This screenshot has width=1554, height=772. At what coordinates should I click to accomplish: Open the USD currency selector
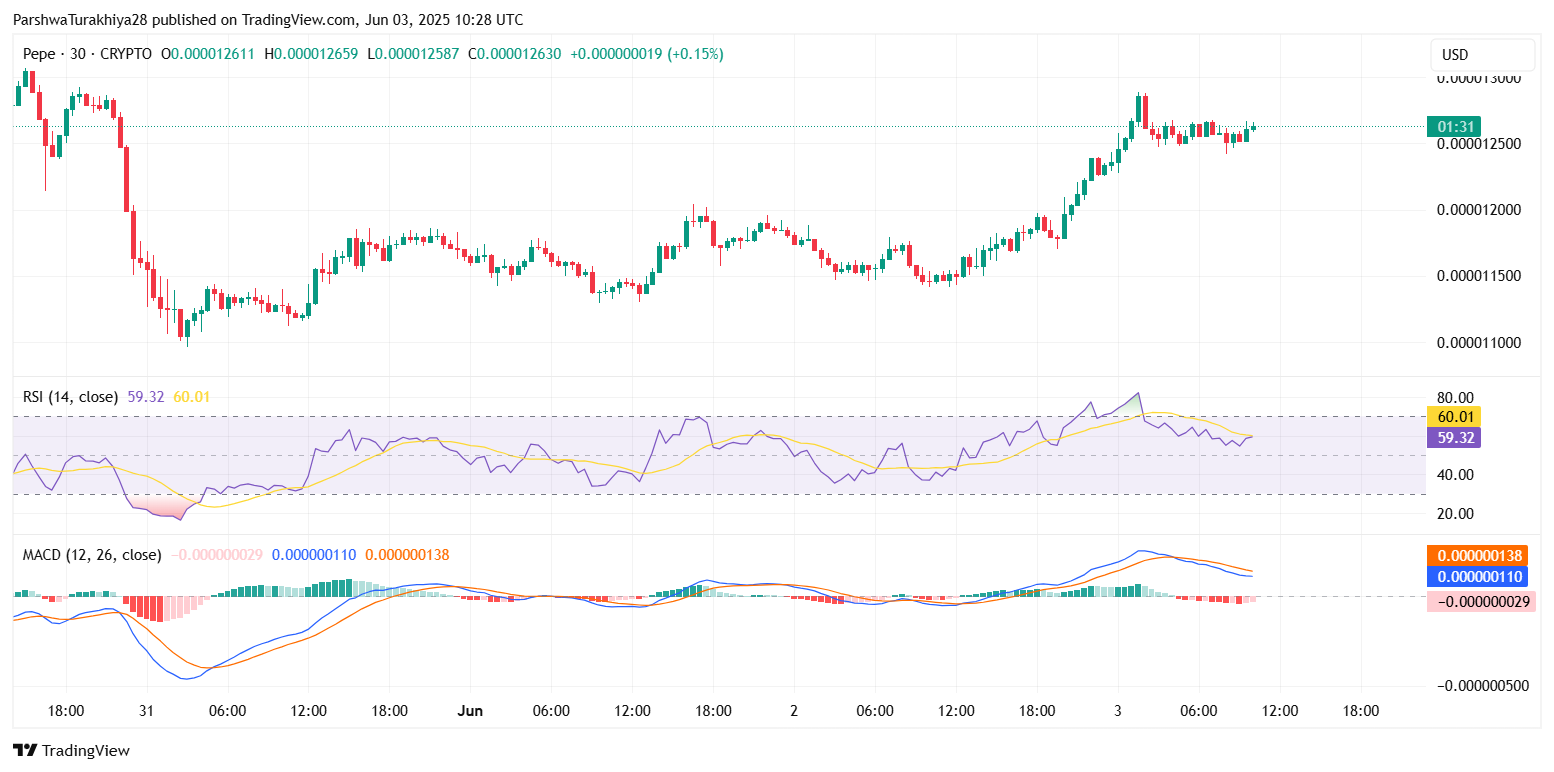(1482, 55)
